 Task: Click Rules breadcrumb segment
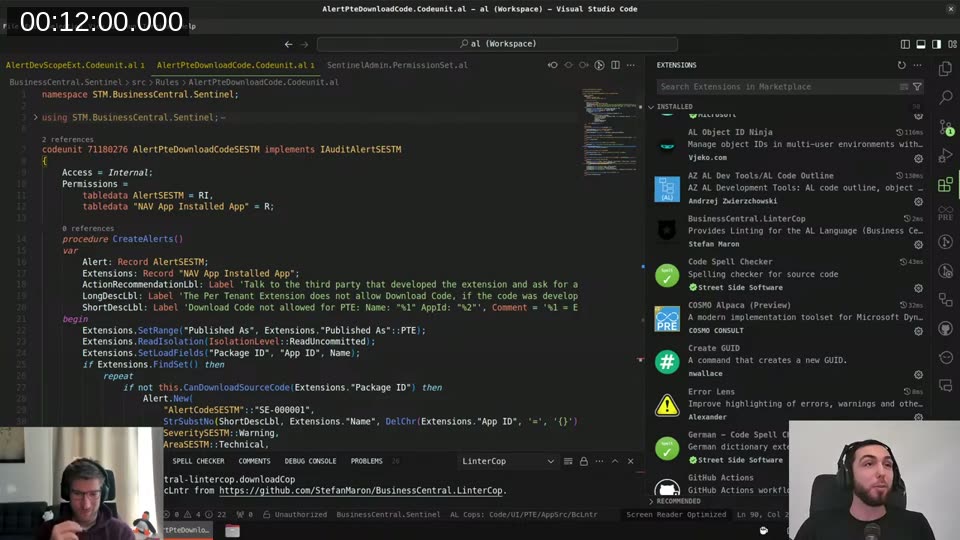pos(167,82)
